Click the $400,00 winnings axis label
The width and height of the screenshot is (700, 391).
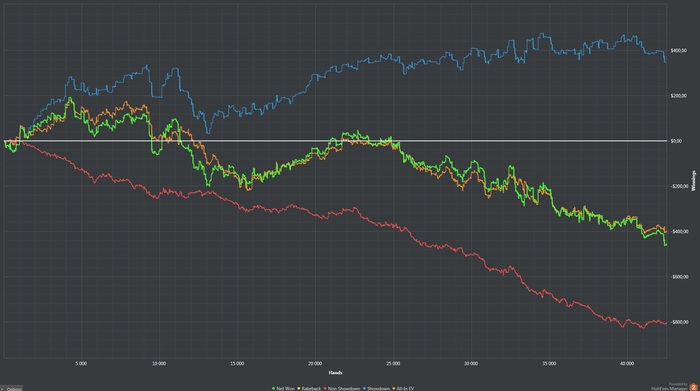[x=679, y=50]
